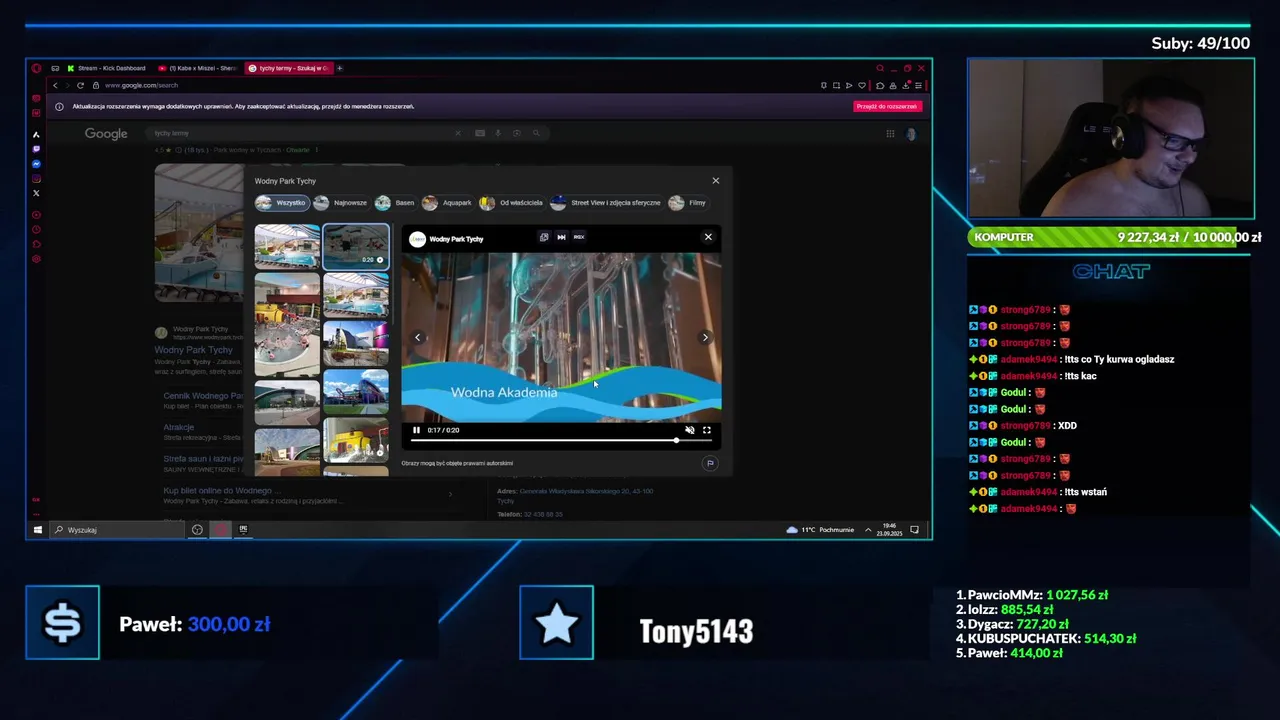
Task: Open the Opera menu logo button
Action: click(36, 68)
